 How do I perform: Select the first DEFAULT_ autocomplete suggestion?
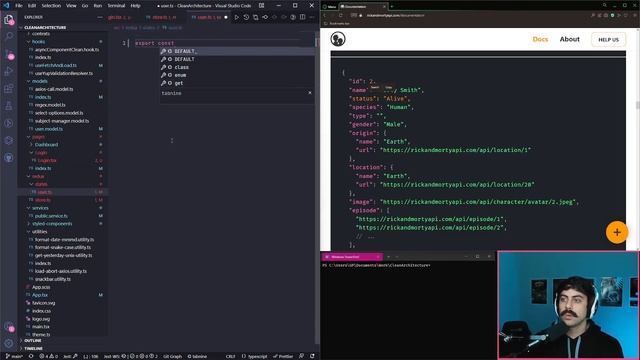click(x=236, y=51)
